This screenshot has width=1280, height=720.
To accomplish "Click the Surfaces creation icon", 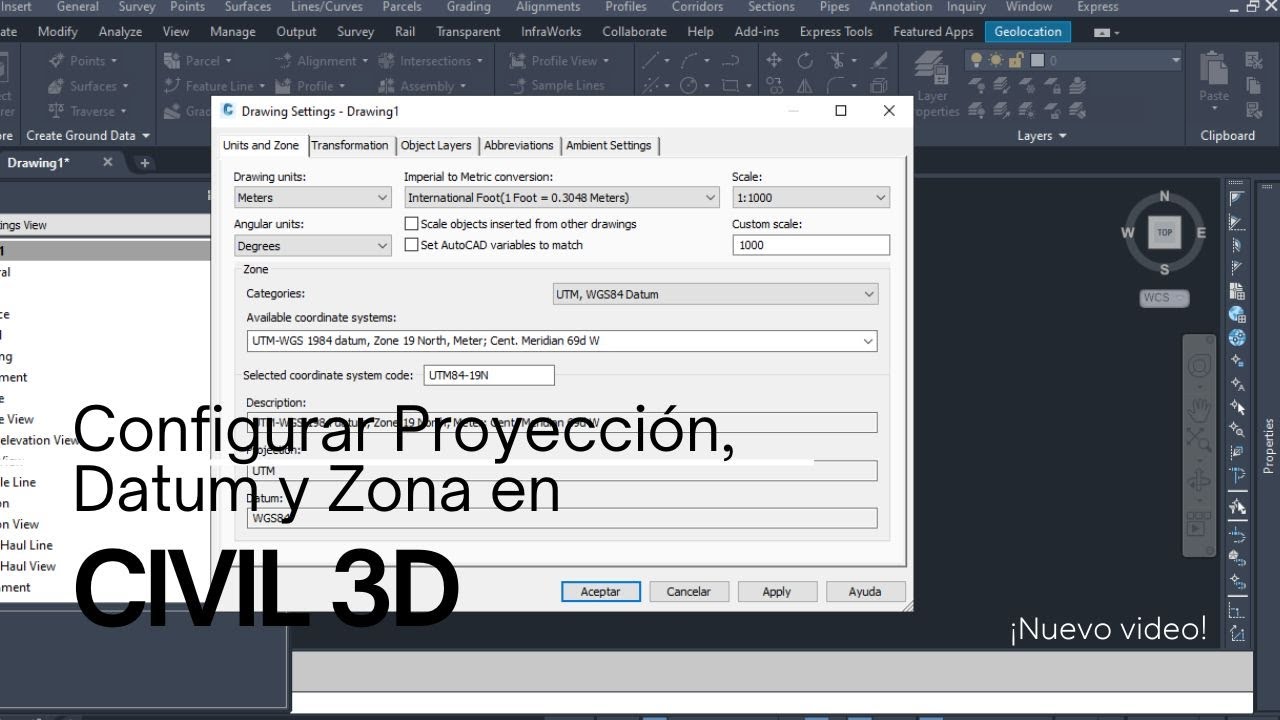I will click(x=56, y=86).
